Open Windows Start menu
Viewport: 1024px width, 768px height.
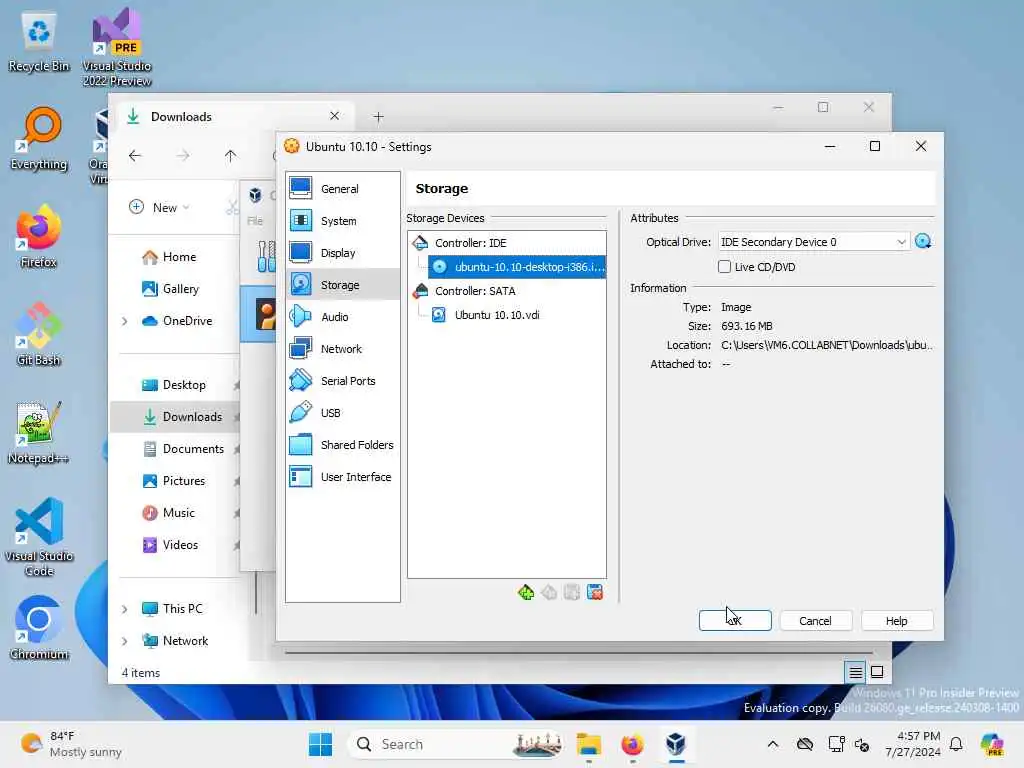pyautogui.click(x=320, y=744)
